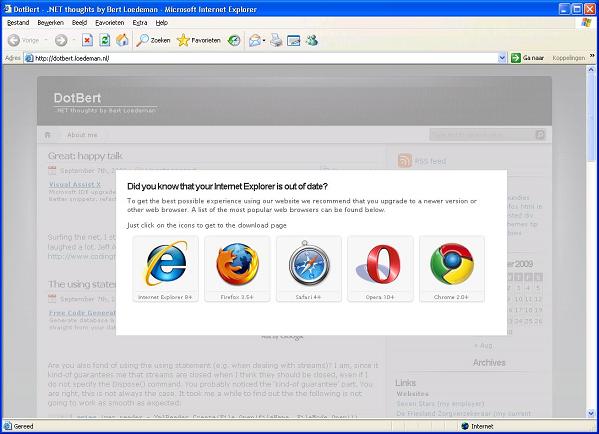Click the blog search magnifier icon
Image resolution: width=599 pixels, height=434 pixels.
coord(540,134)
